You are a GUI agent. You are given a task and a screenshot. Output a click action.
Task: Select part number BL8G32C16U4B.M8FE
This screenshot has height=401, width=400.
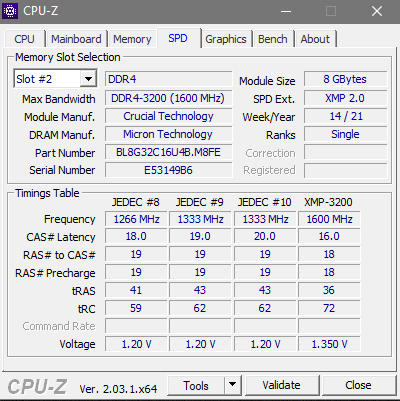point(168,152)
